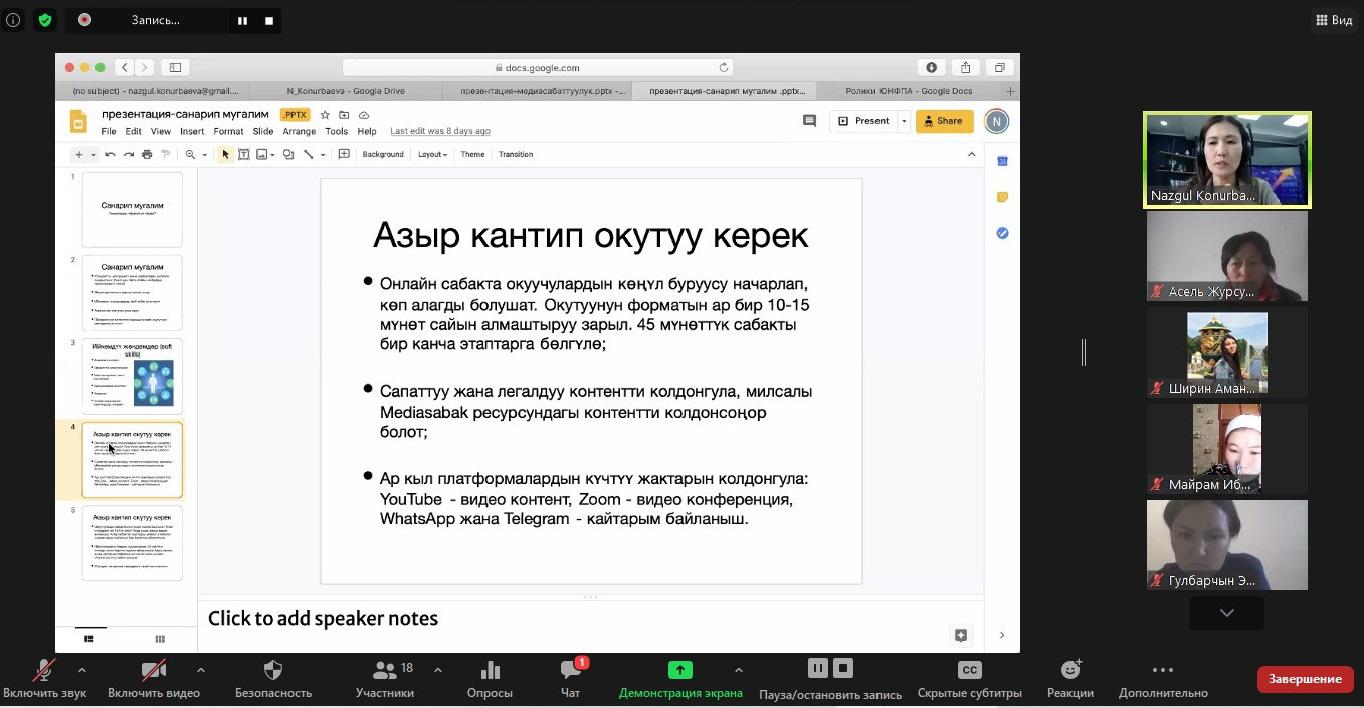
Task: Reload page in Safari address bar
Action: (x=724, y=67)
